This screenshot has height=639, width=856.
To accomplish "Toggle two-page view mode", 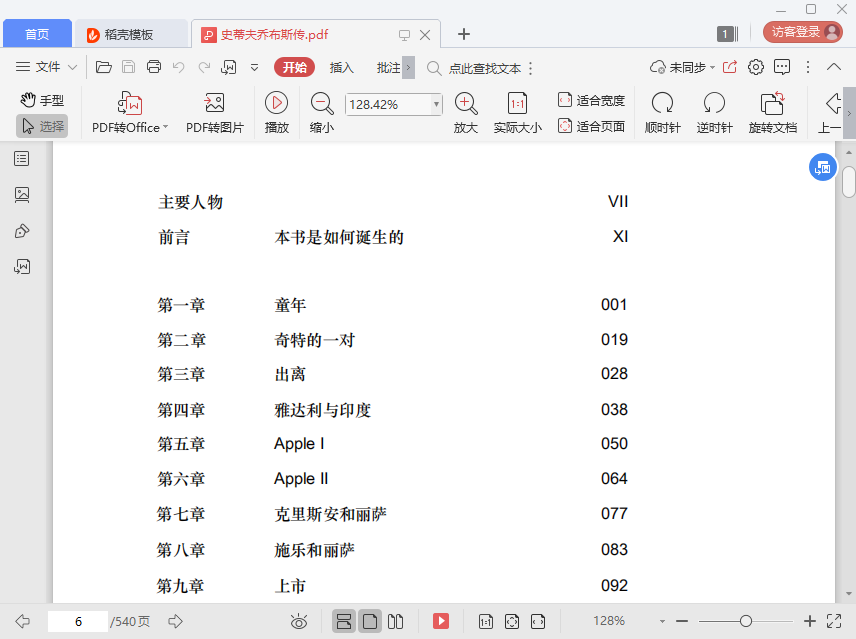I will pos(395,621).
